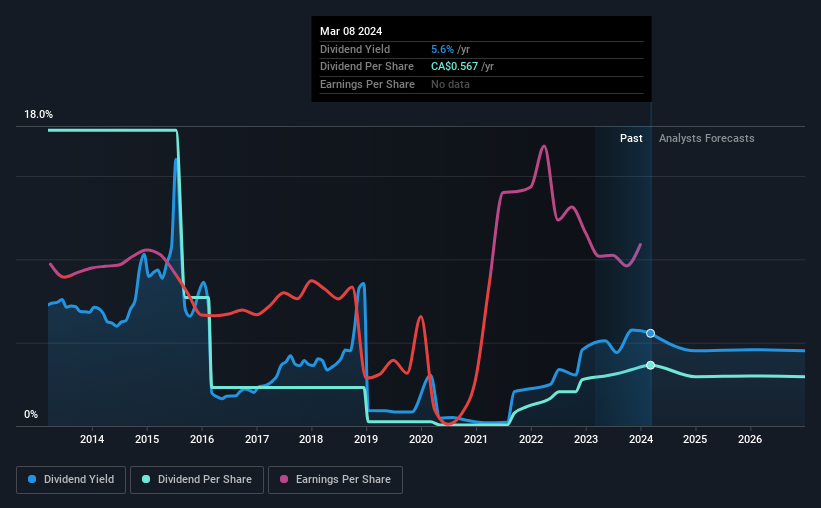Click the 2015 x-axis label

pyautogui.click(x=147, y=439)
